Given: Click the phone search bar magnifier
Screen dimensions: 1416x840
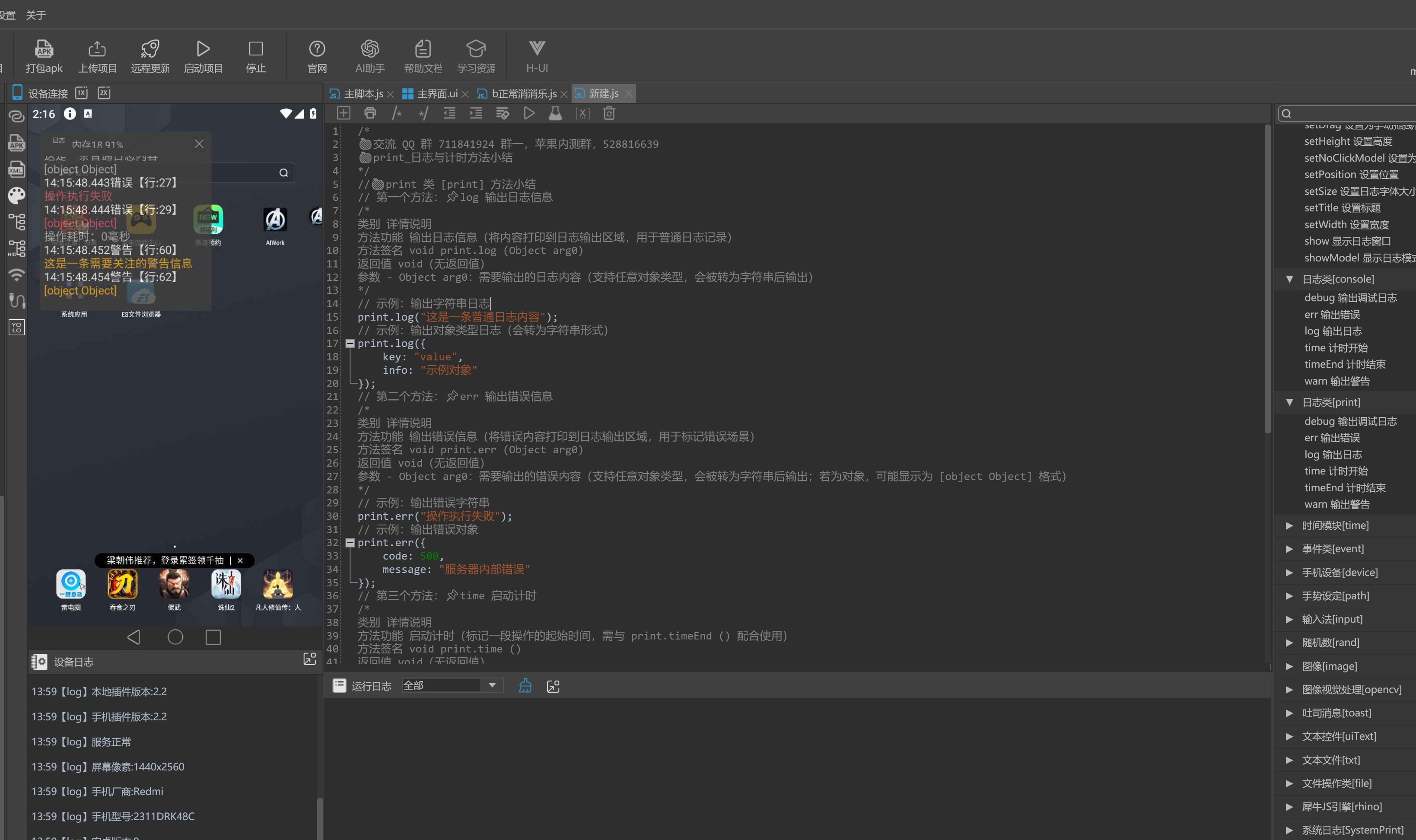Looking at the screenshot, I should [x=283, y=173].
